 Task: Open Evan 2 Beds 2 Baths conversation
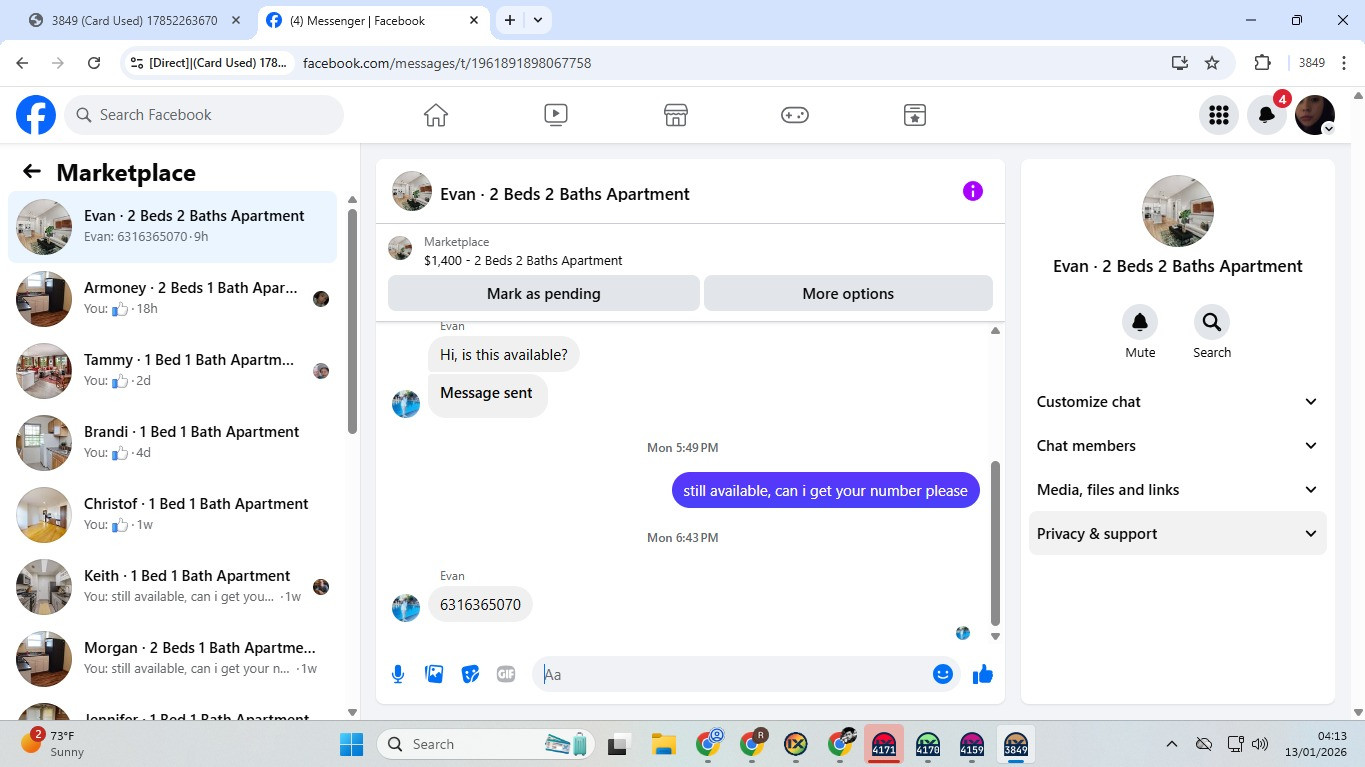(x=173, y=227)
